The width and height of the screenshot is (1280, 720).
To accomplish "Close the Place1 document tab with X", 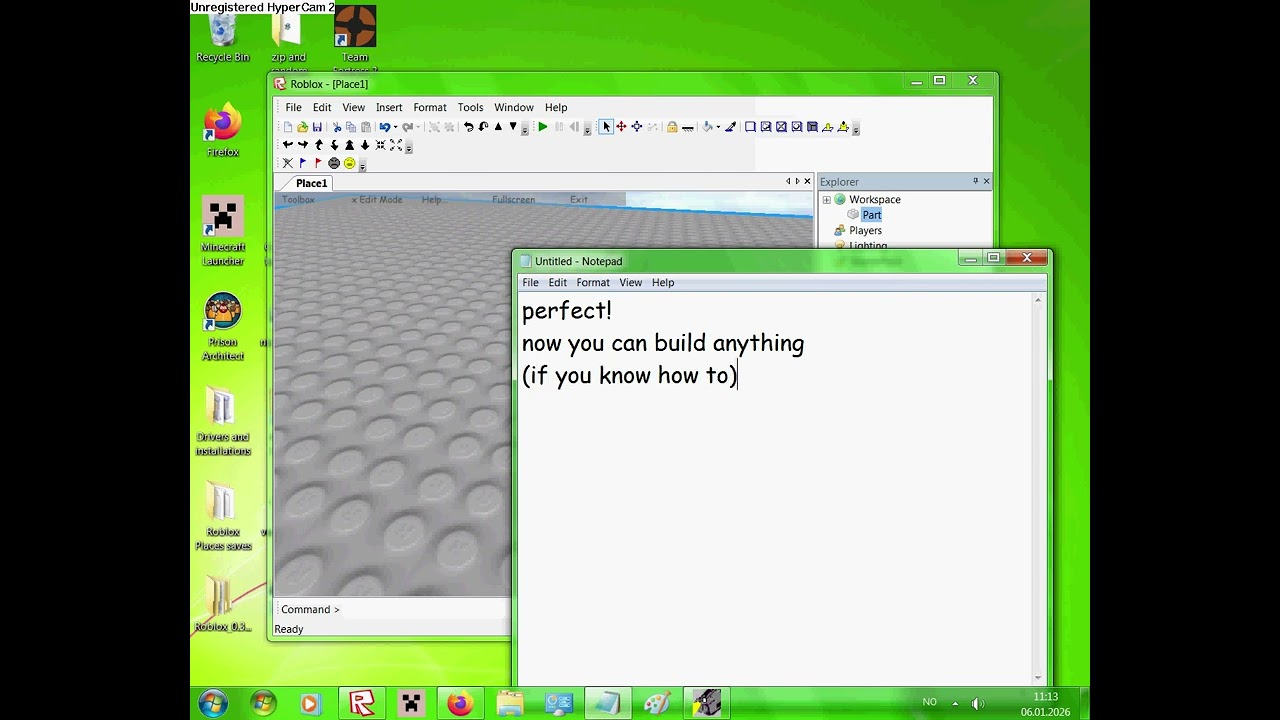I will tap(807, 181).
